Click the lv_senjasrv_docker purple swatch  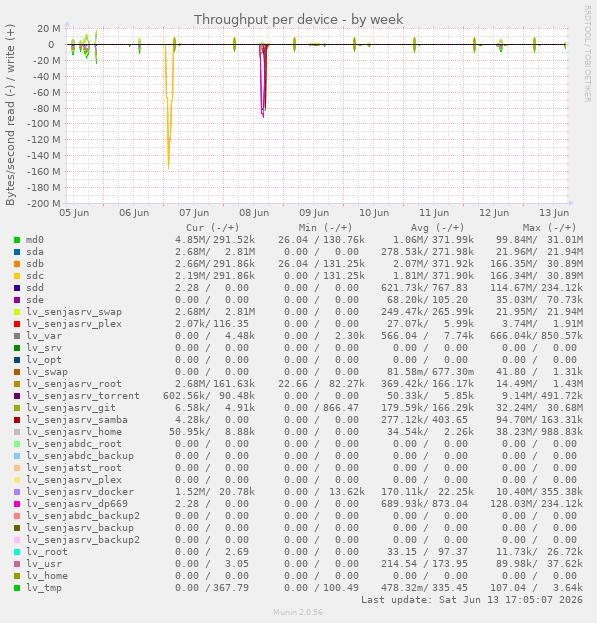coord(17,492)
